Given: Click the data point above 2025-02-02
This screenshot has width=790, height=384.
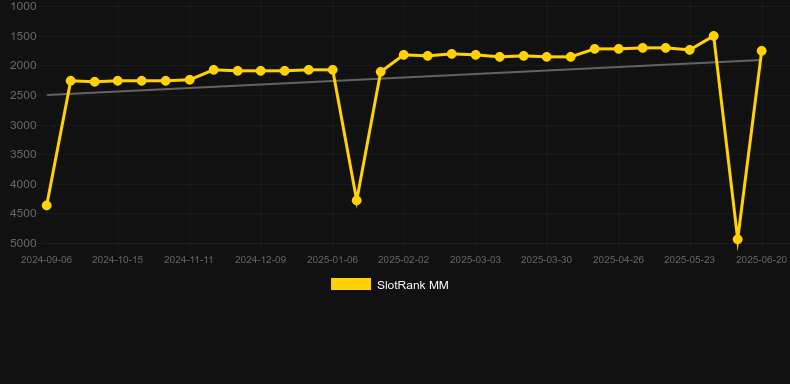Looking at the screenshot, I should tap(404, 55).
